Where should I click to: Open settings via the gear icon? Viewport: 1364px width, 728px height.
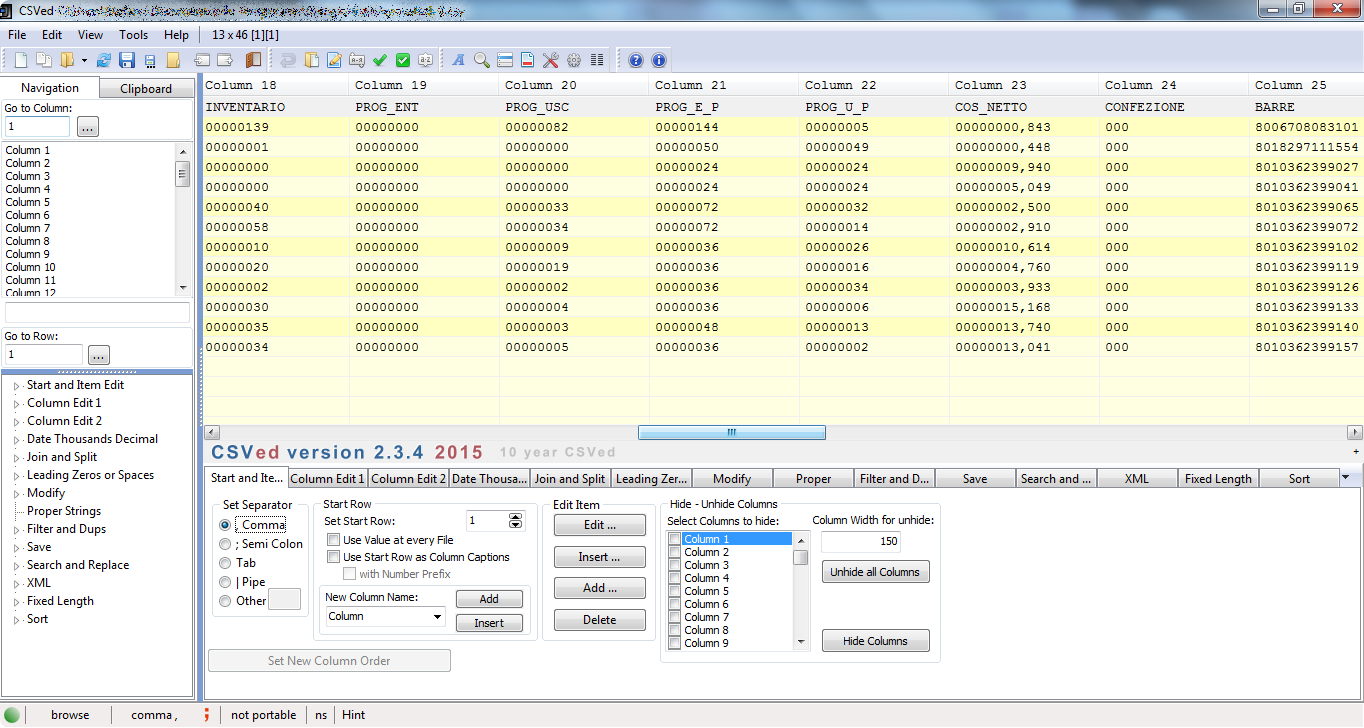574,60
